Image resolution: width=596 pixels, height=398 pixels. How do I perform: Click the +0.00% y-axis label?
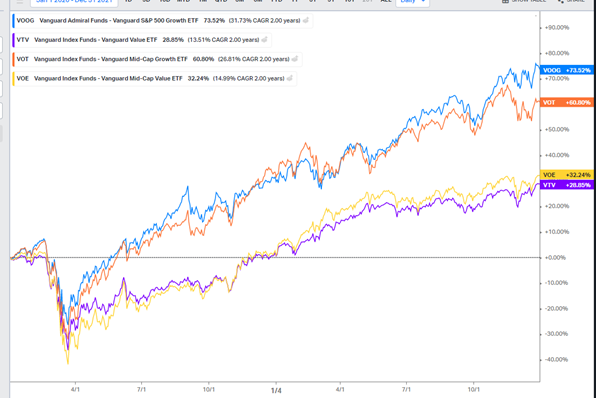(555, 257)
